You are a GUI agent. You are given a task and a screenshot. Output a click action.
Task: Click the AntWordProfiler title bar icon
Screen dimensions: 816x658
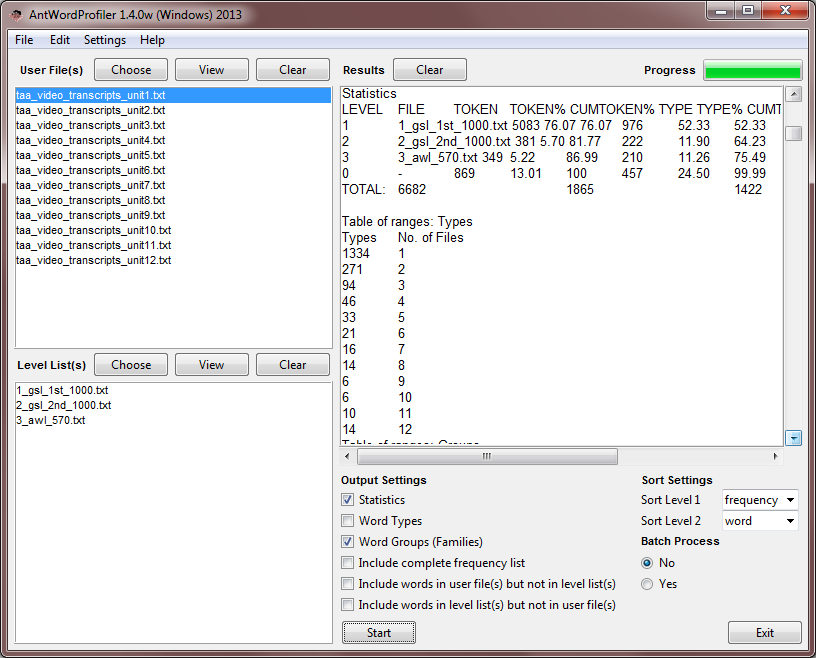(x=16, y=15)
